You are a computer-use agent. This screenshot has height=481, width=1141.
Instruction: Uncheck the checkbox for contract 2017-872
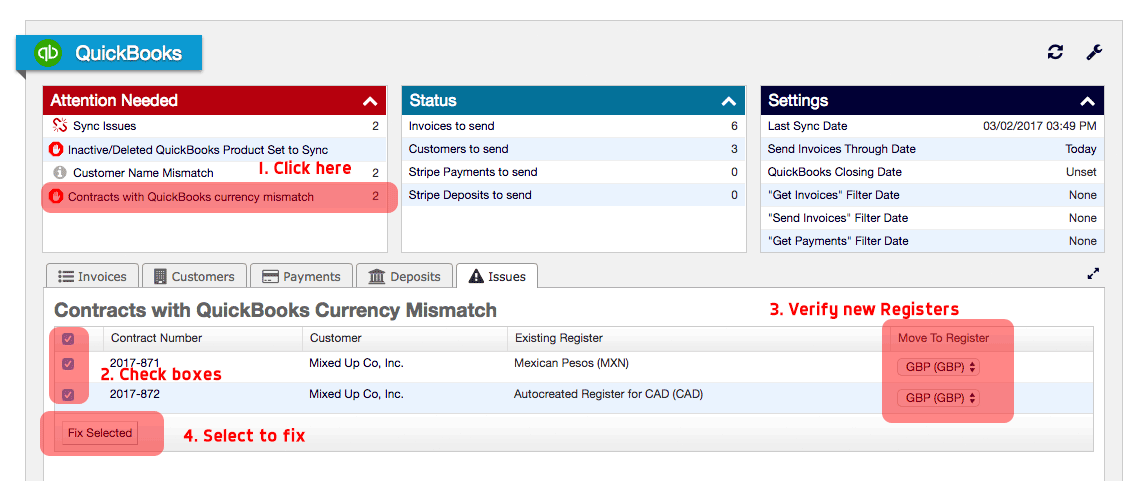point(68,395)
